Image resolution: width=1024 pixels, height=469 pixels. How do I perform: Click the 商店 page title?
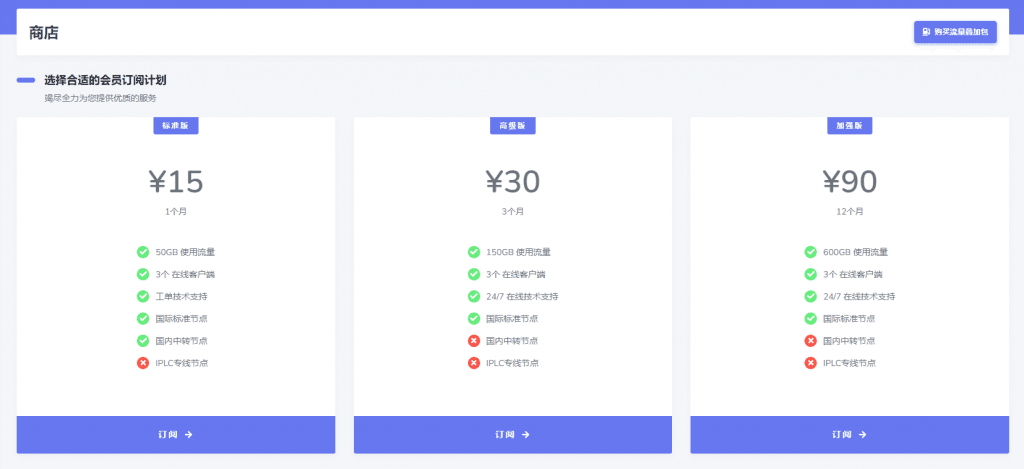pos(44,33)
